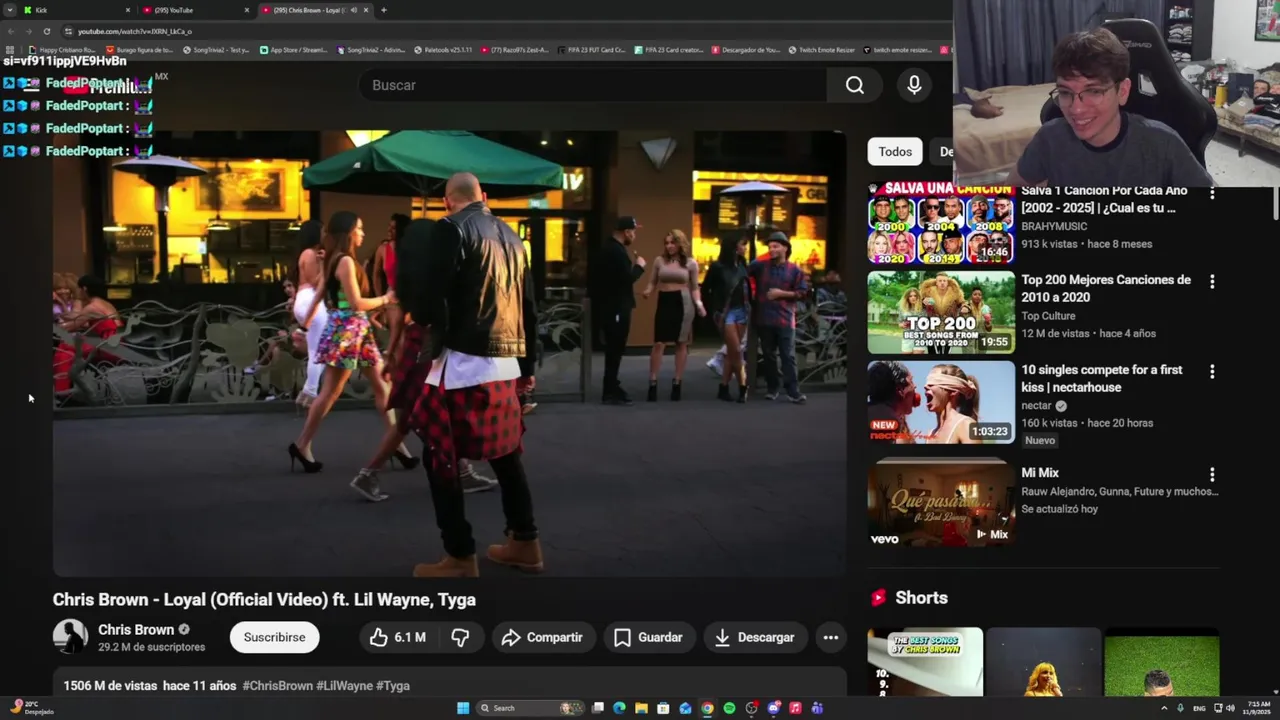Image resolution: width=1280 pixels, height=720 pixels.
Task: Open Task View from taskbar
Action: tap(597, 708)
